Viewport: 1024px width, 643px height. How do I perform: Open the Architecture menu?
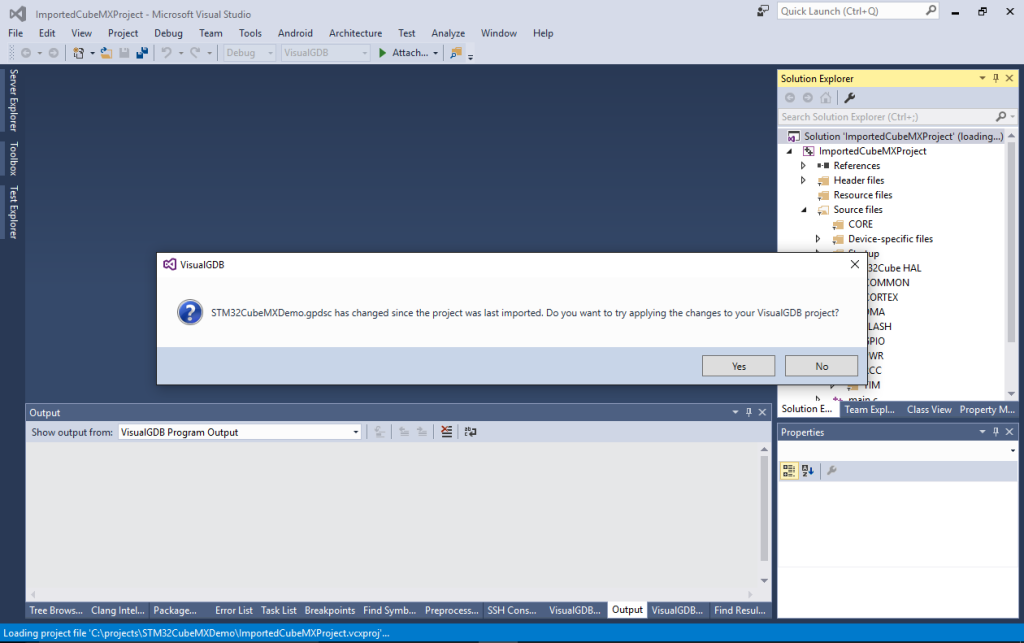(x=355, y=33)
